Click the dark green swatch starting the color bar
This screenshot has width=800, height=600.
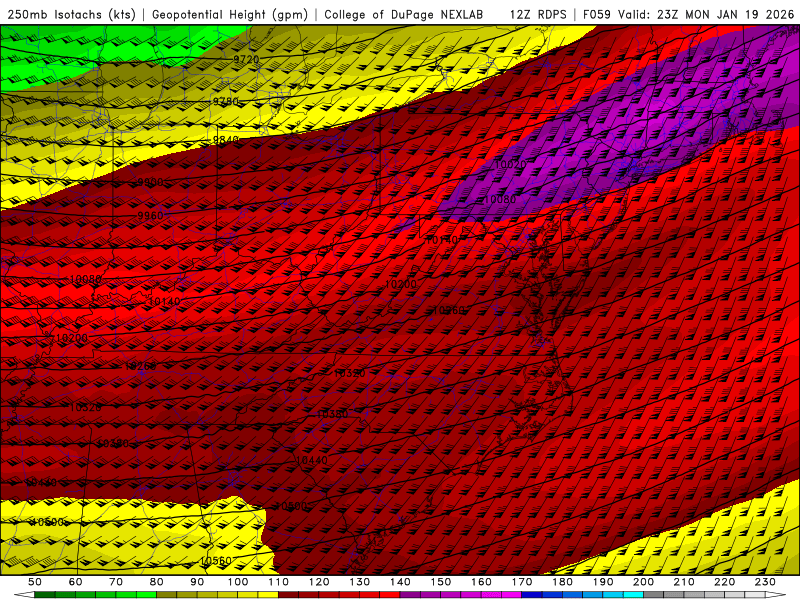[x=44, y=595]
